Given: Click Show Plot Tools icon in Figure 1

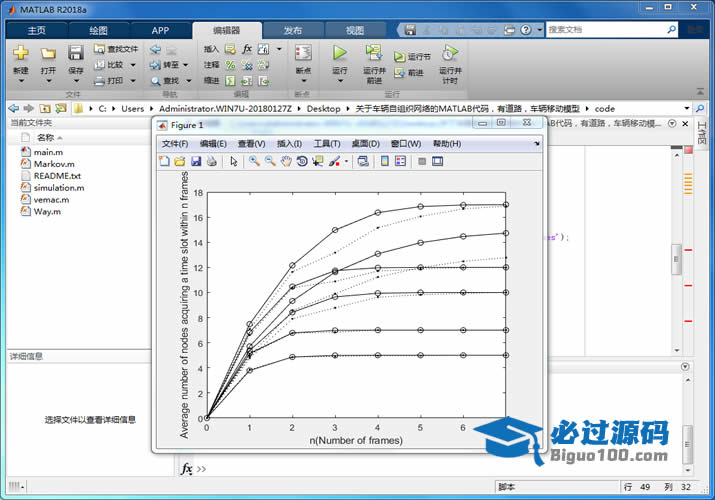Looking at the screenshot, I should 437,161.
